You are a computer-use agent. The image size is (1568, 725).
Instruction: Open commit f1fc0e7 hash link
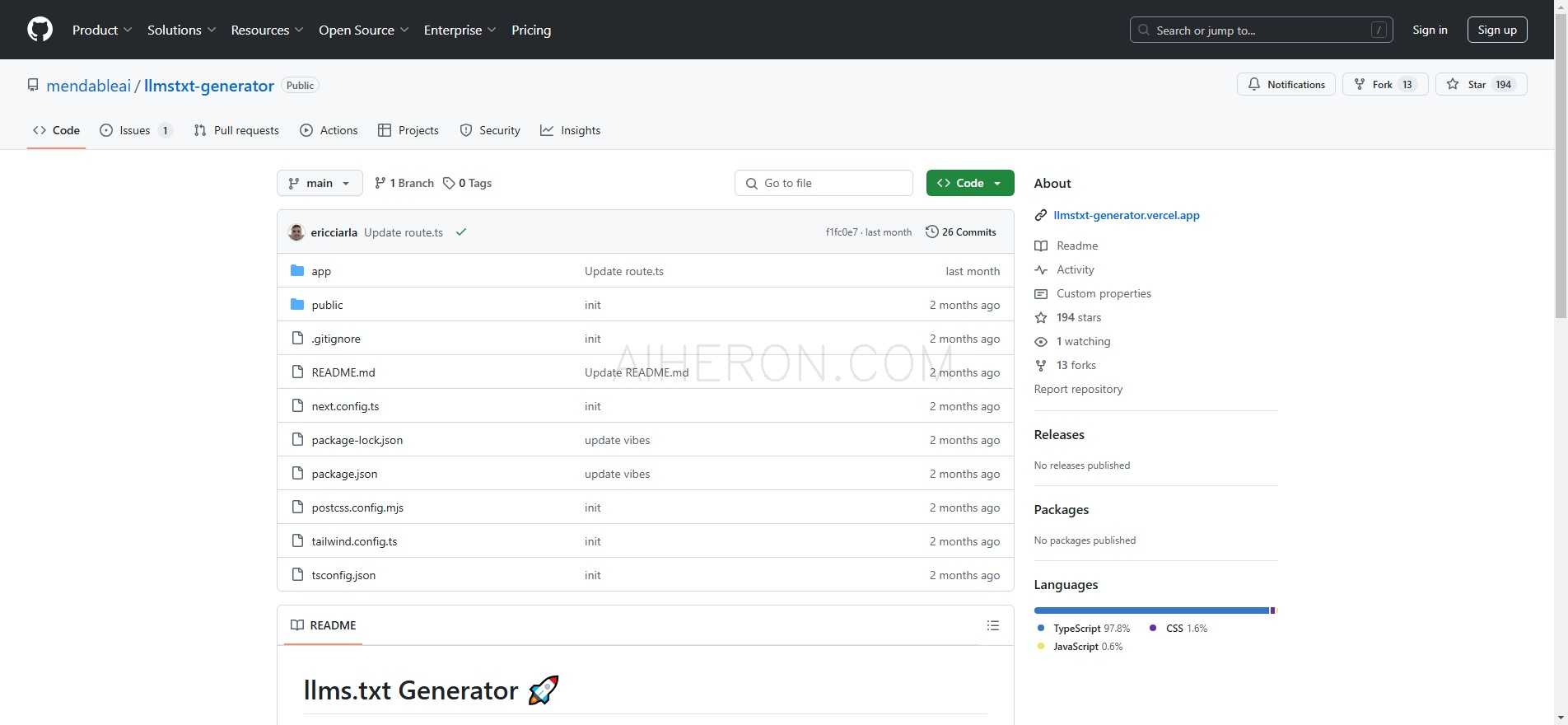pyautogui.click(x=842, y=232)
